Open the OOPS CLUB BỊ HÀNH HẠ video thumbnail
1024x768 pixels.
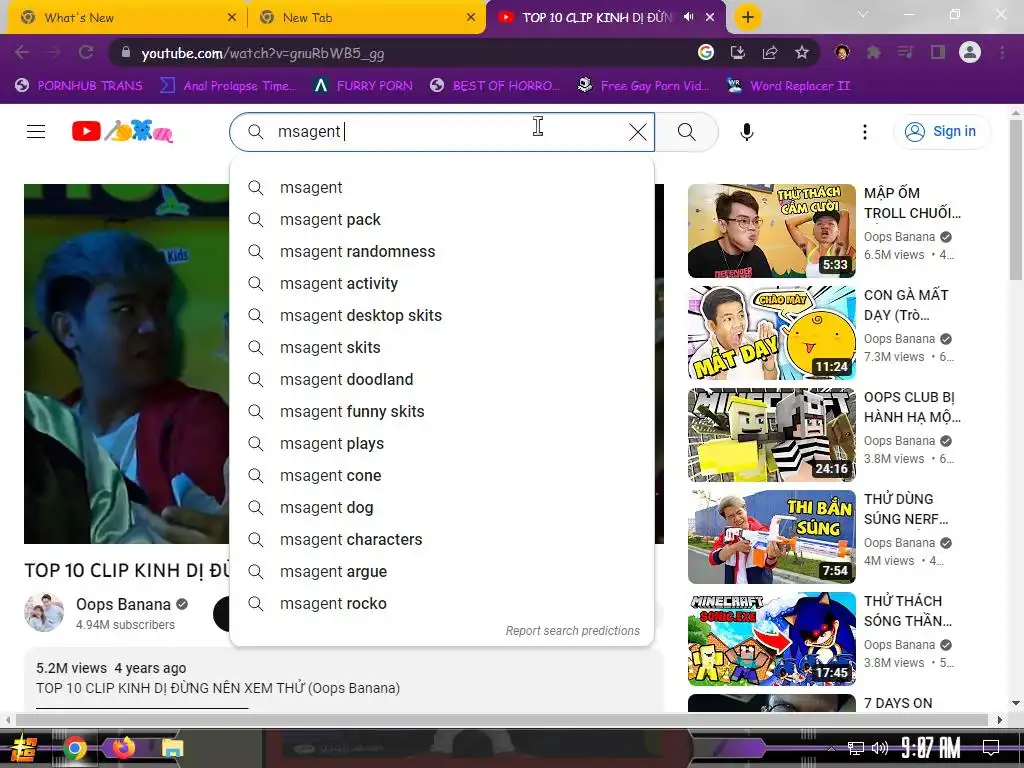771,434
